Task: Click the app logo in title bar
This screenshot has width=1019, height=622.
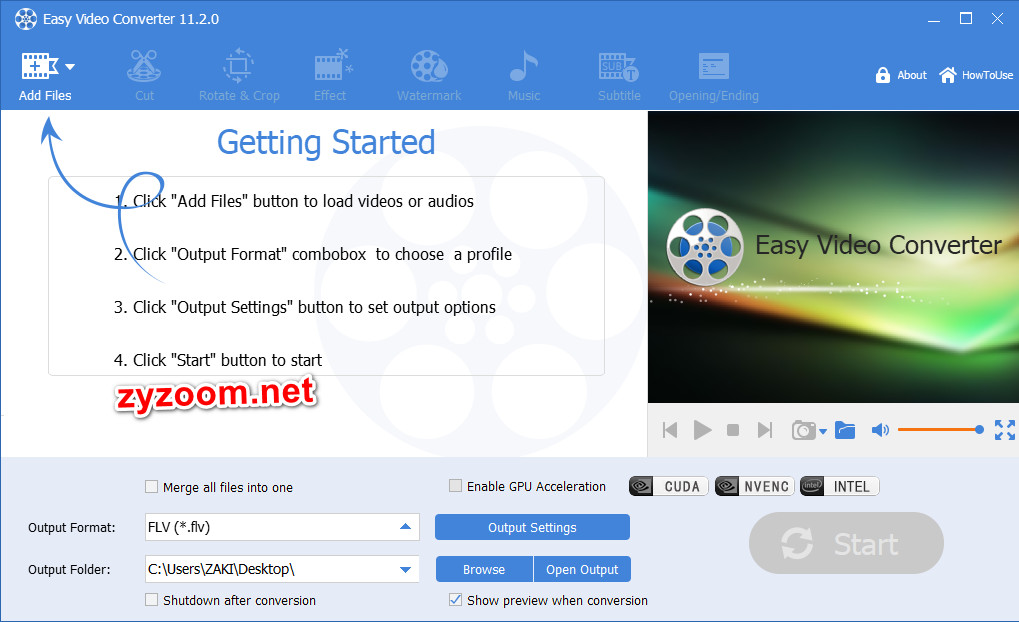Action: 26,19
